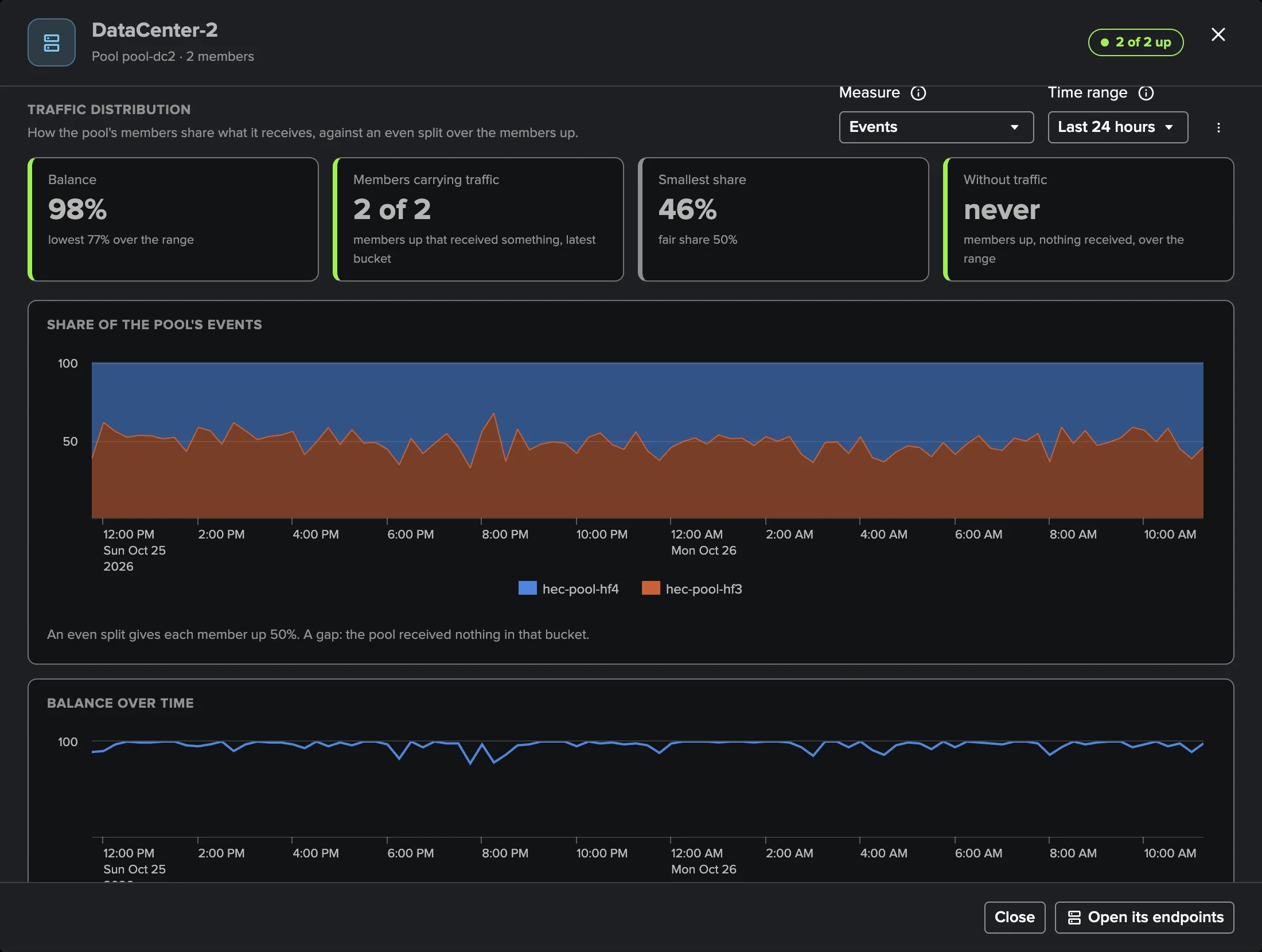Click the hec-pool-hf3 legend label
Screen dimensions: 1262x952
click(704, 589)
